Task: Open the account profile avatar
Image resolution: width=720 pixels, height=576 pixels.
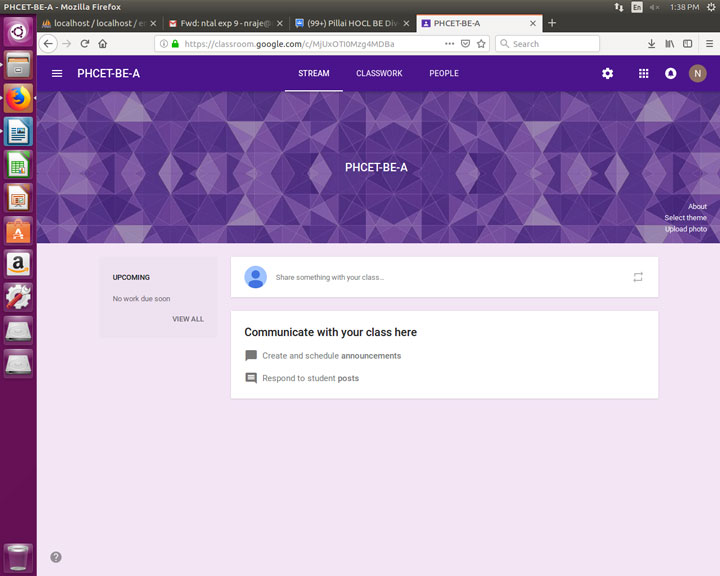Action: (x=697, y=74)
